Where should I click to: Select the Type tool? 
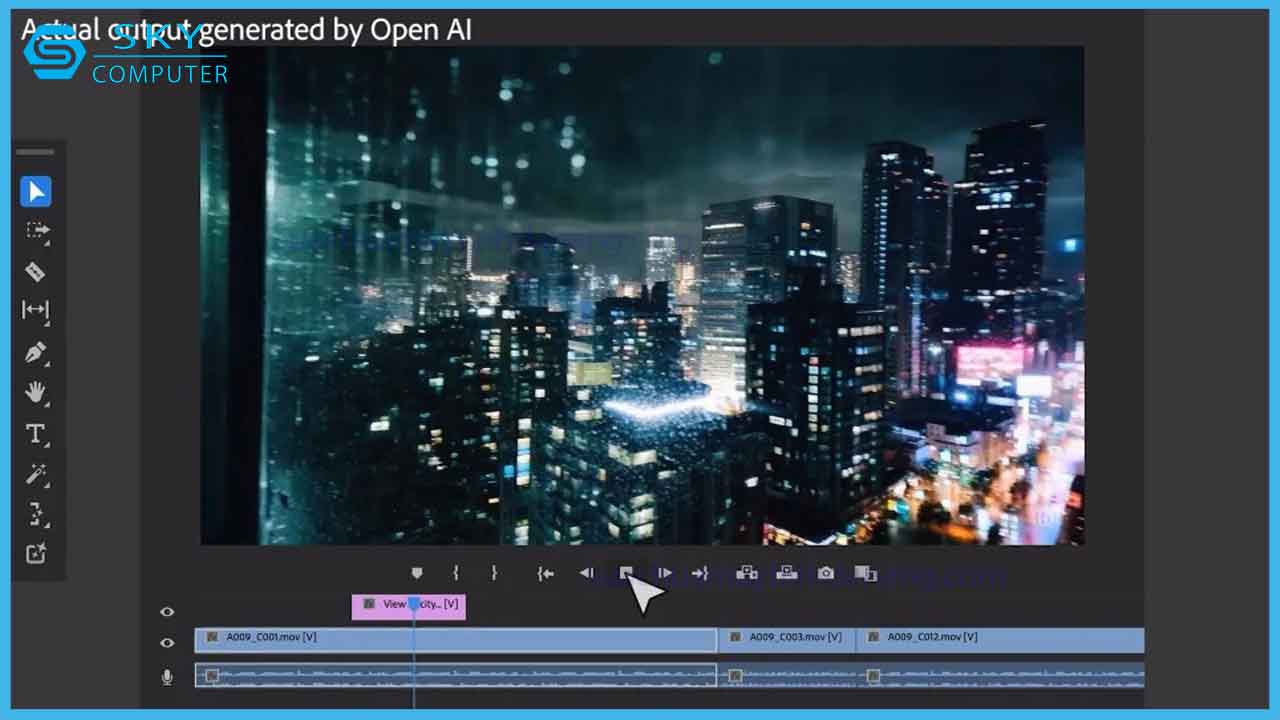tap(36, 433)
